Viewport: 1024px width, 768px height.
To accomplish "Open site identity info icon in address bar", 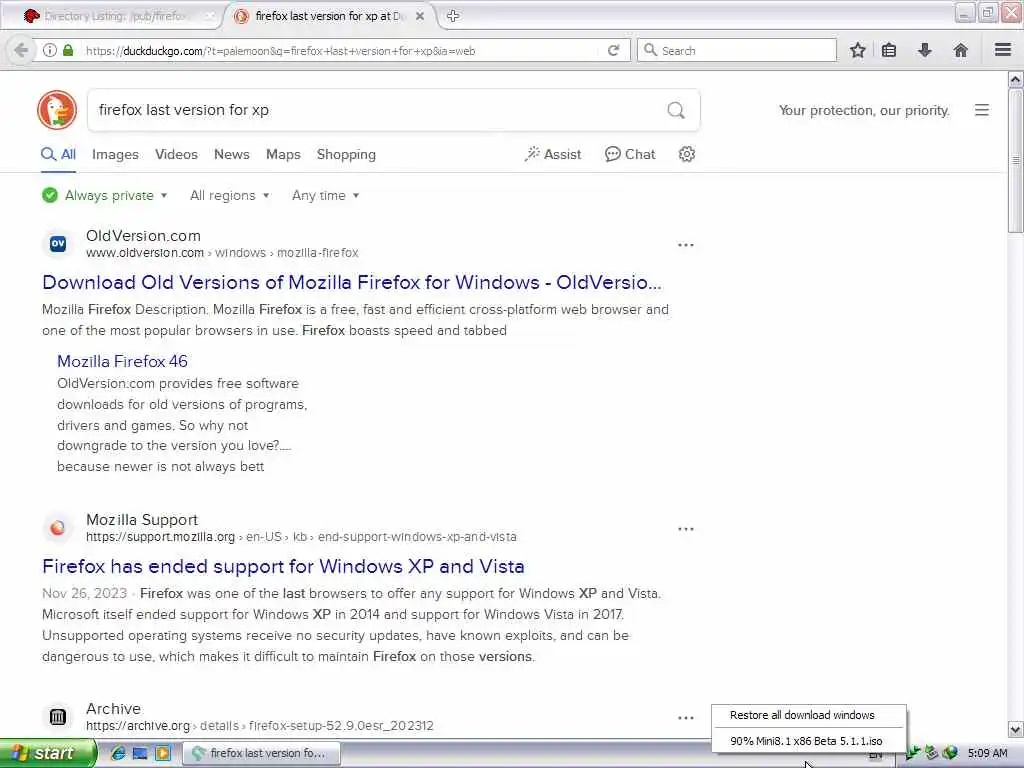I will point(49,50).
